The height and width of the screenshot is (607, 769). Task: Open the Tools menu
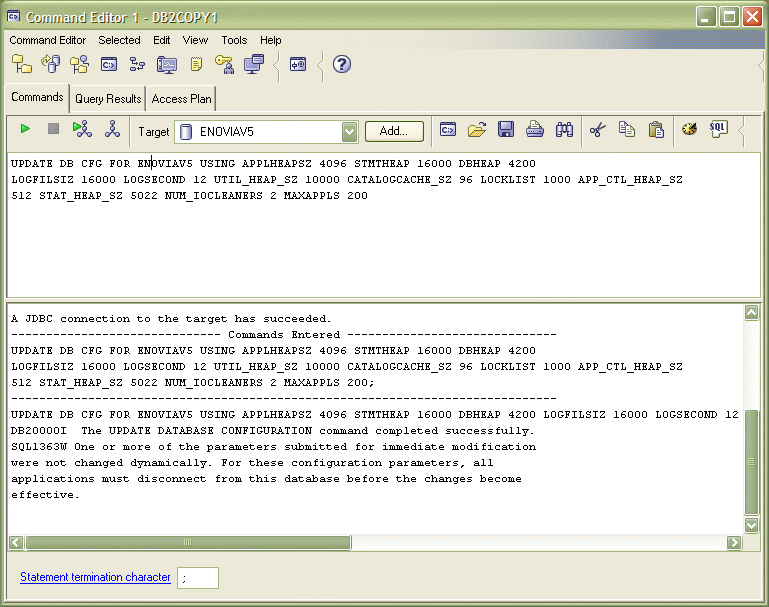coord(234,40)
